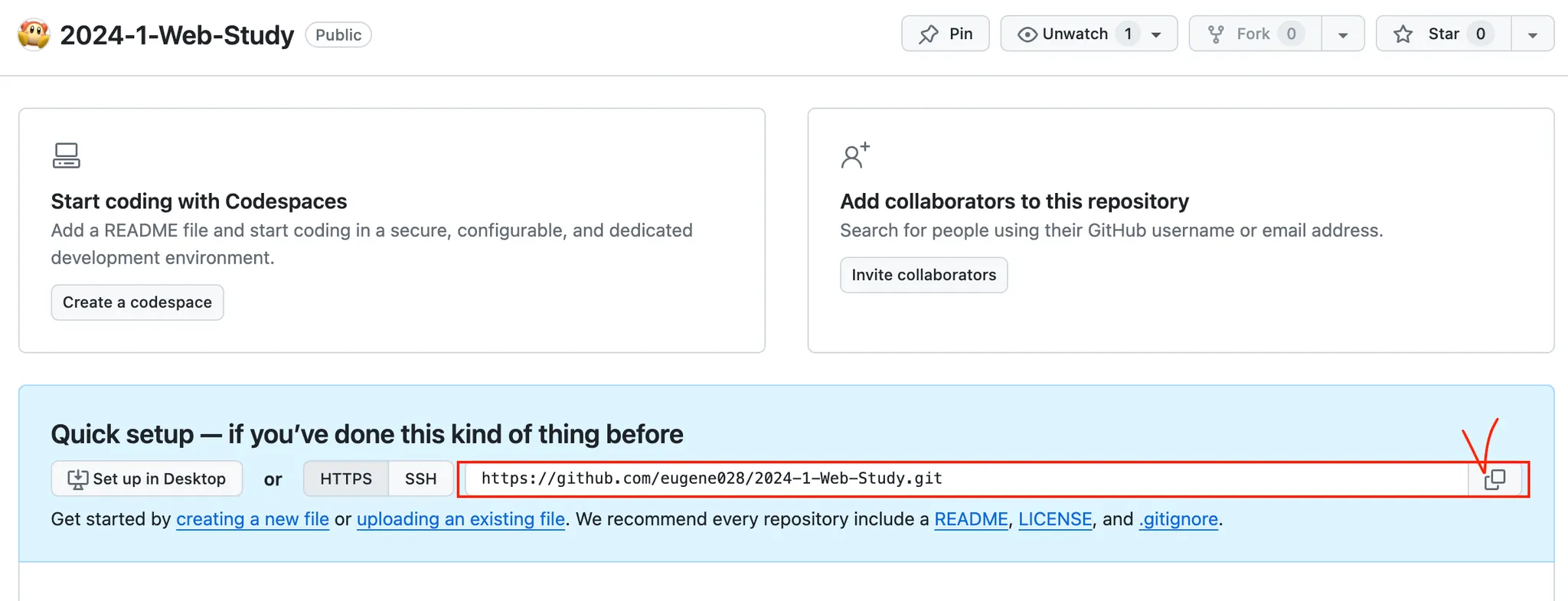The width and height of the screenshot is (1568, 601).
Task: Open the Fork dropdown arrow
Action: [x=1343, y=34]
